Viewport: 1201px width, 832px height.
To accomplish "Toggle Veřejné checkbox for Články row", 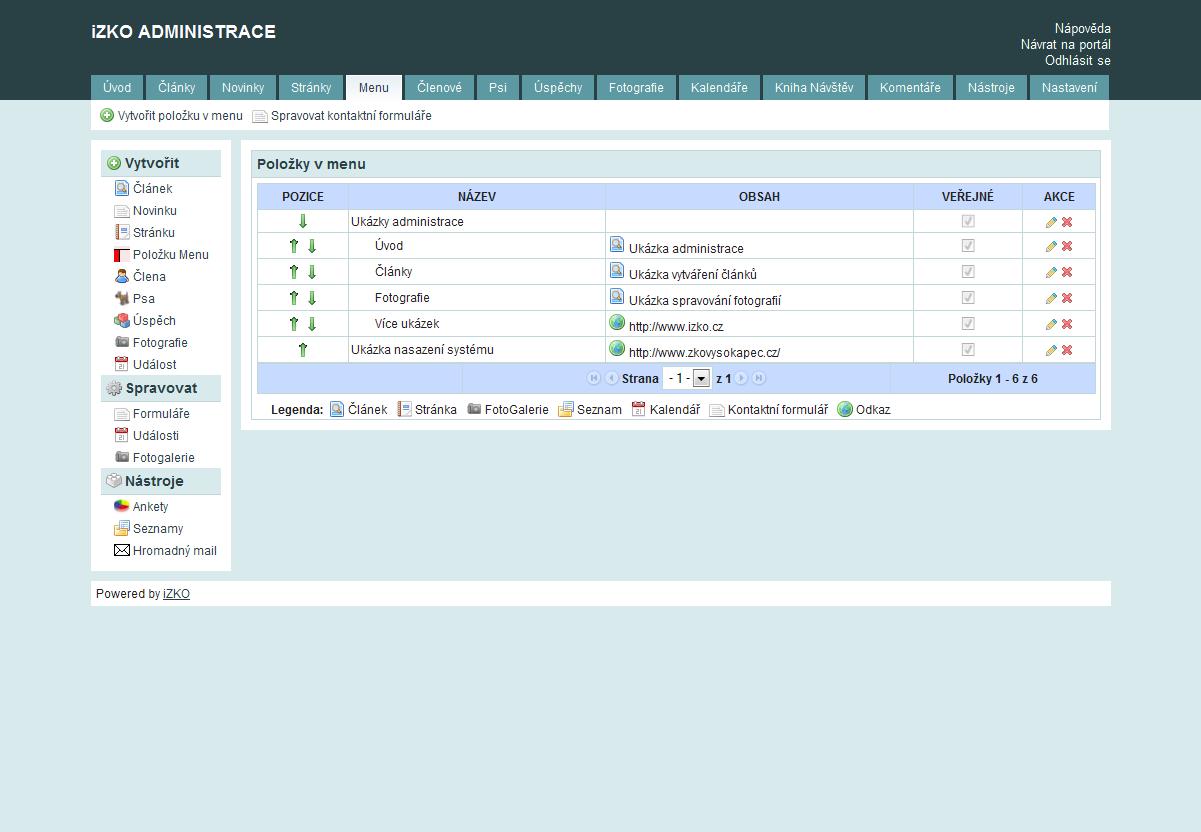I will pyautogui.click(x=968, y=271).
